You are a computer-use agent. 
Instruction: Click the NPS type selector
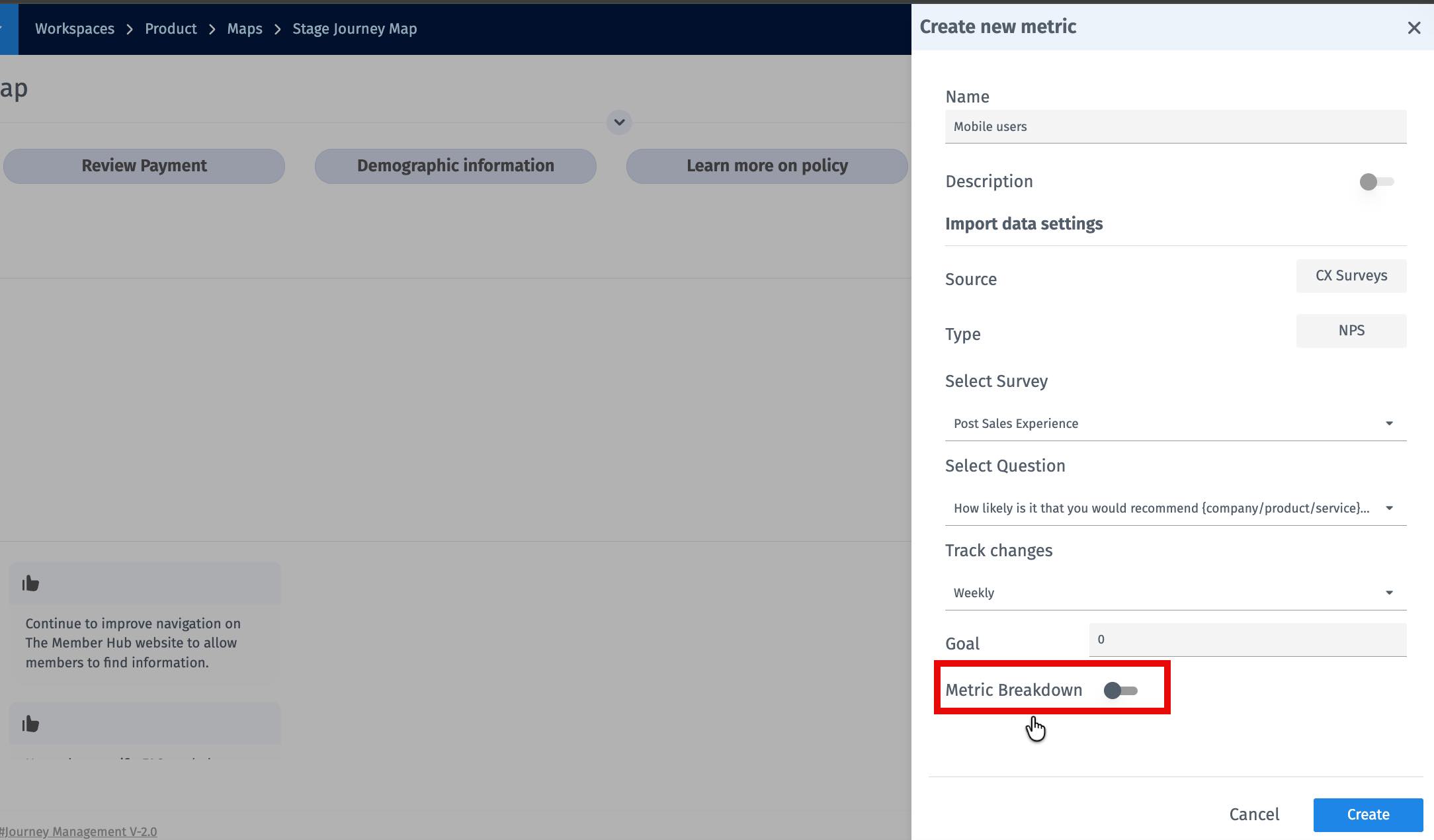tap(1351, 330)
